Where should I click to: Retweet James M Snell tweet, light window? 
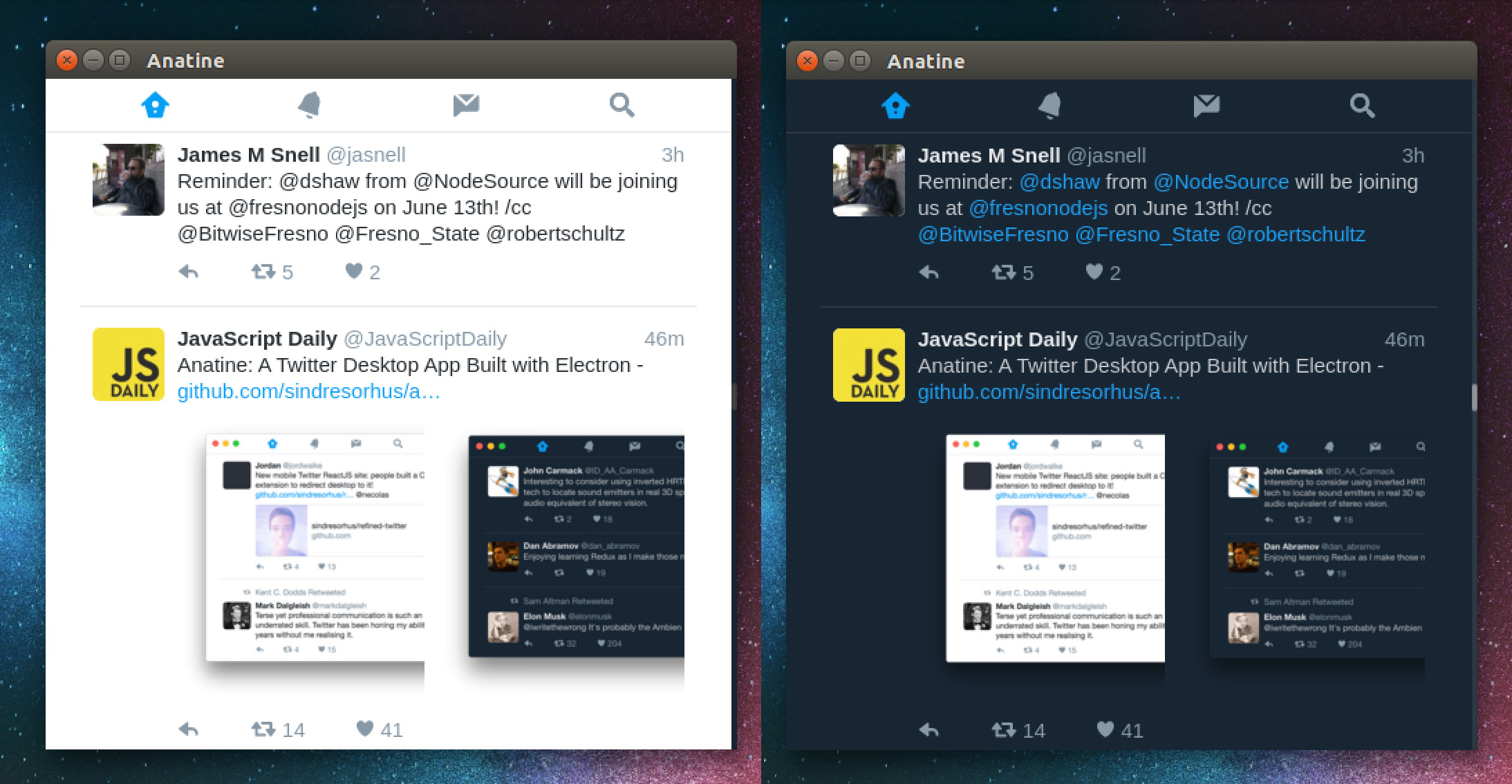(272, 272)
